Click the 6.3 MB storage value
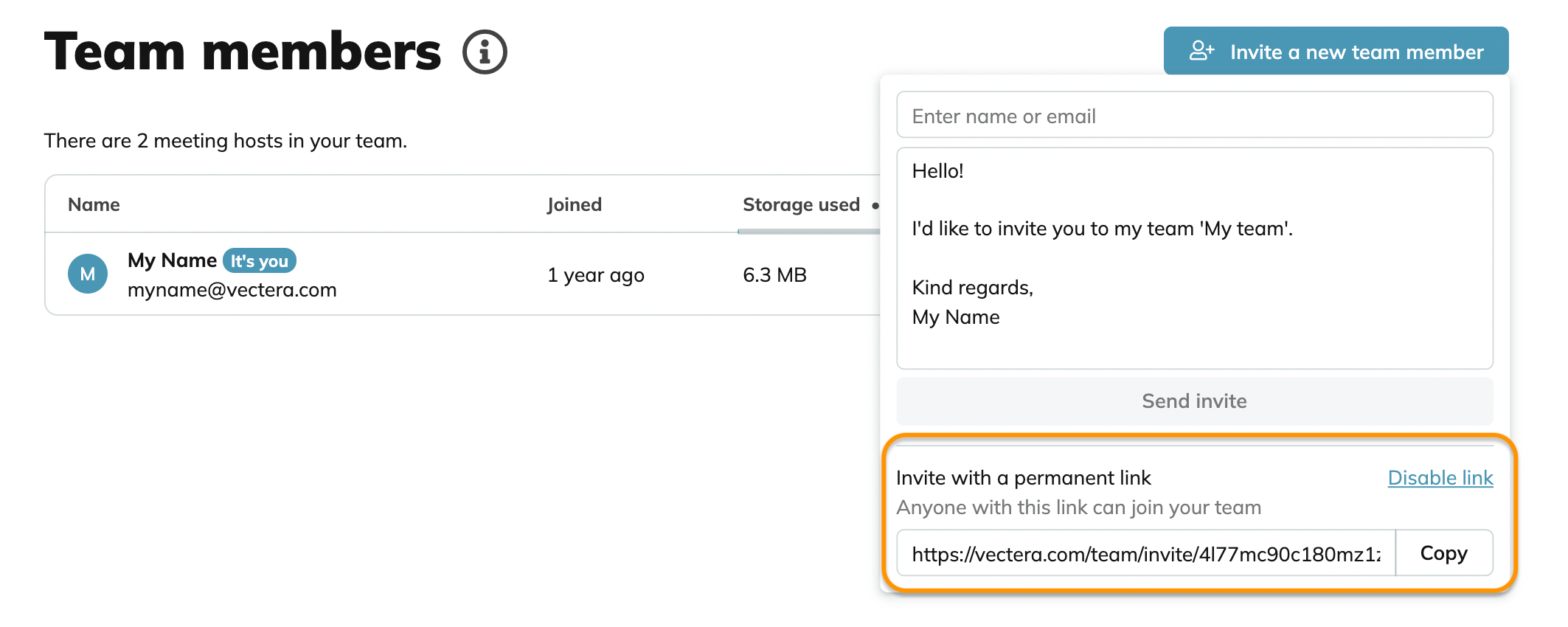The image size is (1568, 627). [774, 275]
